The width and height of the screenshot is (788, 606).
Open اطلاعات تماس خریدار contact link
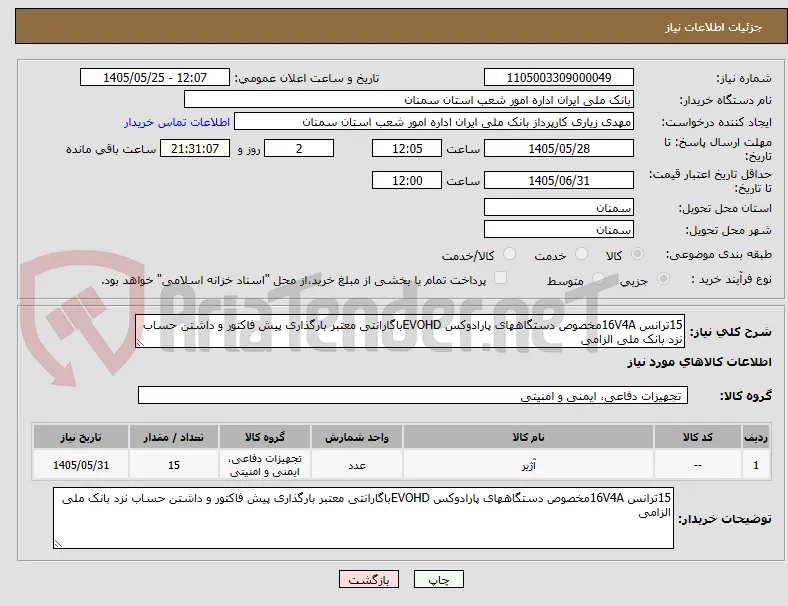click(177, 122)
